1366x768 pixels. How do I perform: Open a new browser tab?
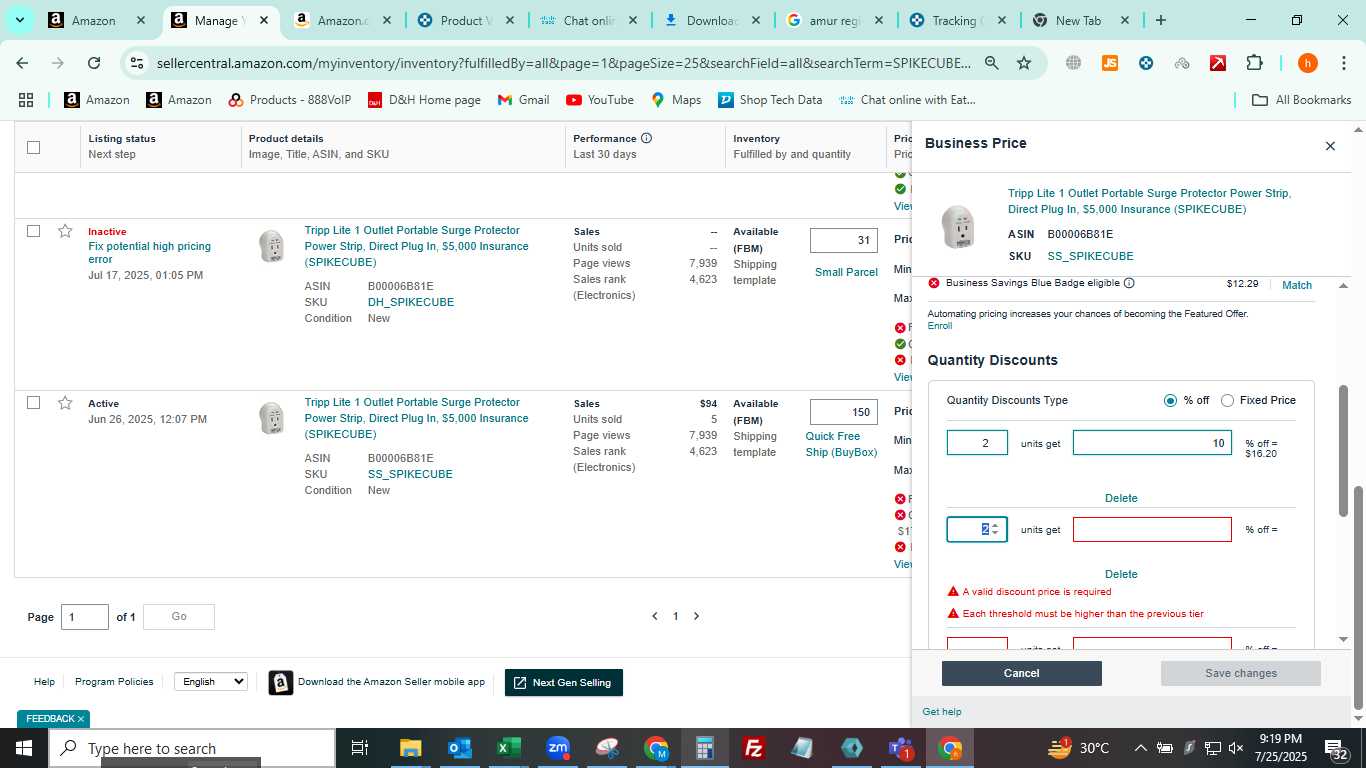1161,20
